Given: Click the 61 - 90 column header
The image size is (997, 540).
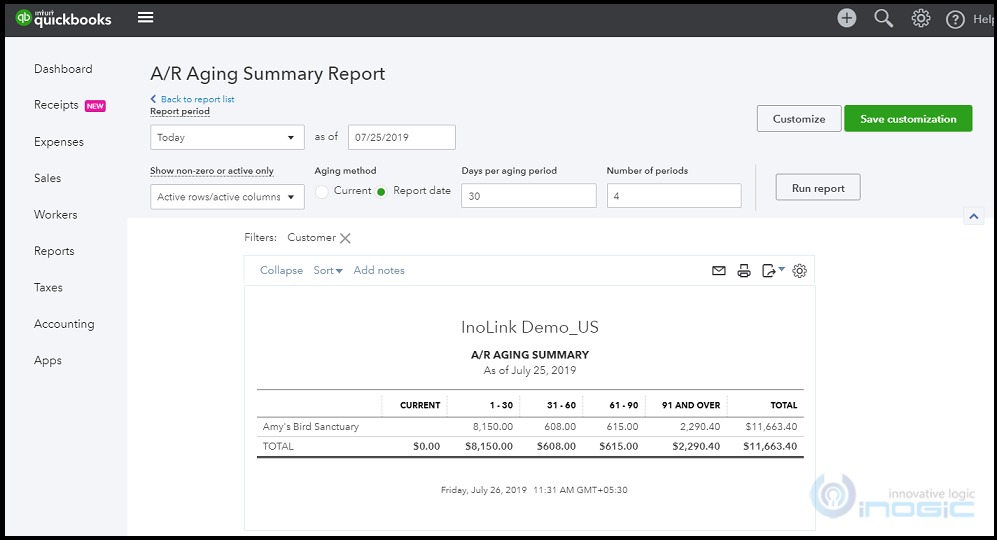Looking at the screenshot, I should 624,405.
